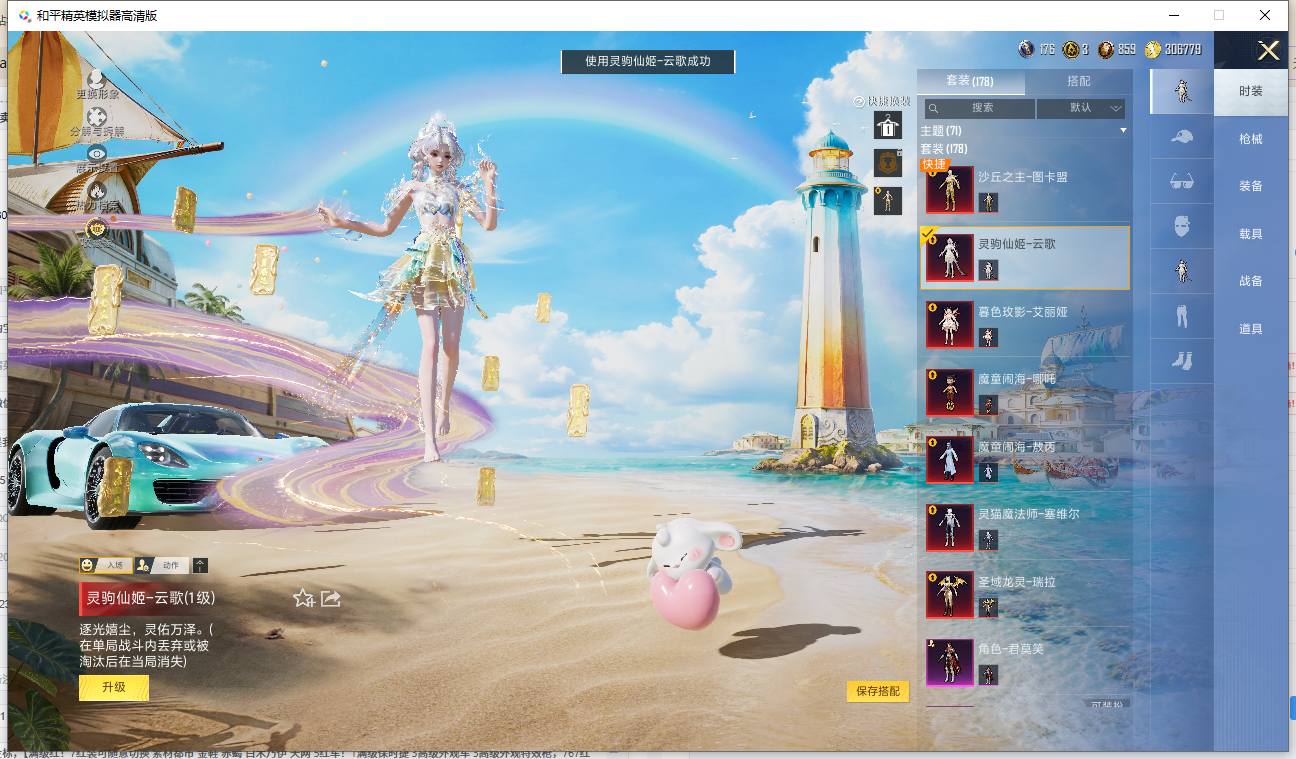Click the small set-pieces icon under 灵猫魔法师-塞维尔
Image resolution: width=1296 pixels, height=759 pixels.
988,540
